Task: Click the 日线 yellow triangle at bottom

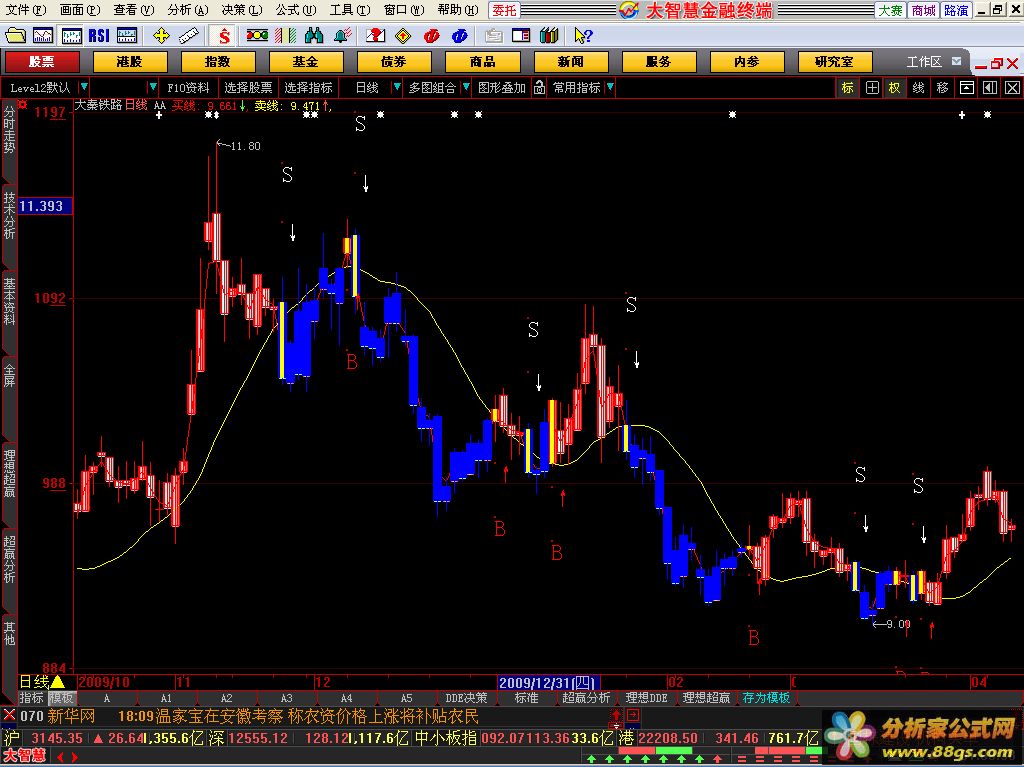Action: tap(57, 682)
